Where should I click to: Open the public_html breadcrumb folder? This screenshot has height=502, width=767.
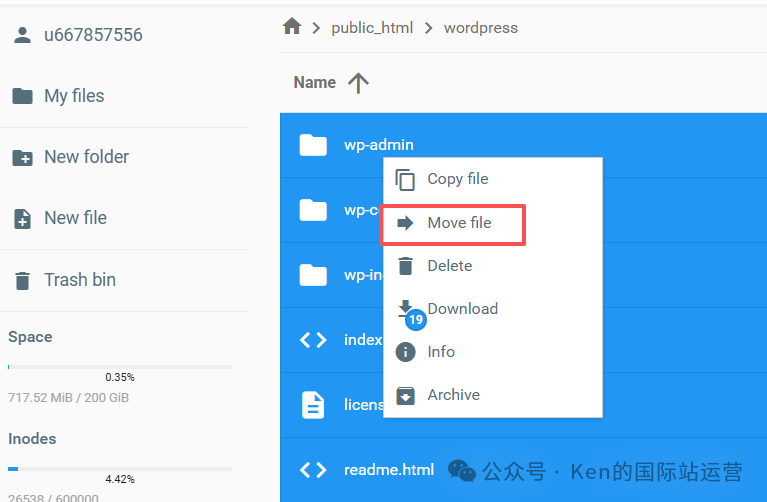click(372, 28)
